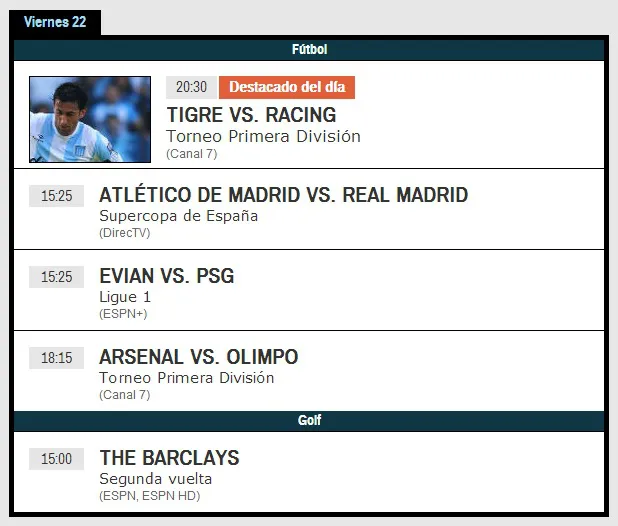This screenshot has width=618, height=526.
Task: Open the Racing player thumbnail photo
Action: (x=90, y=120)
